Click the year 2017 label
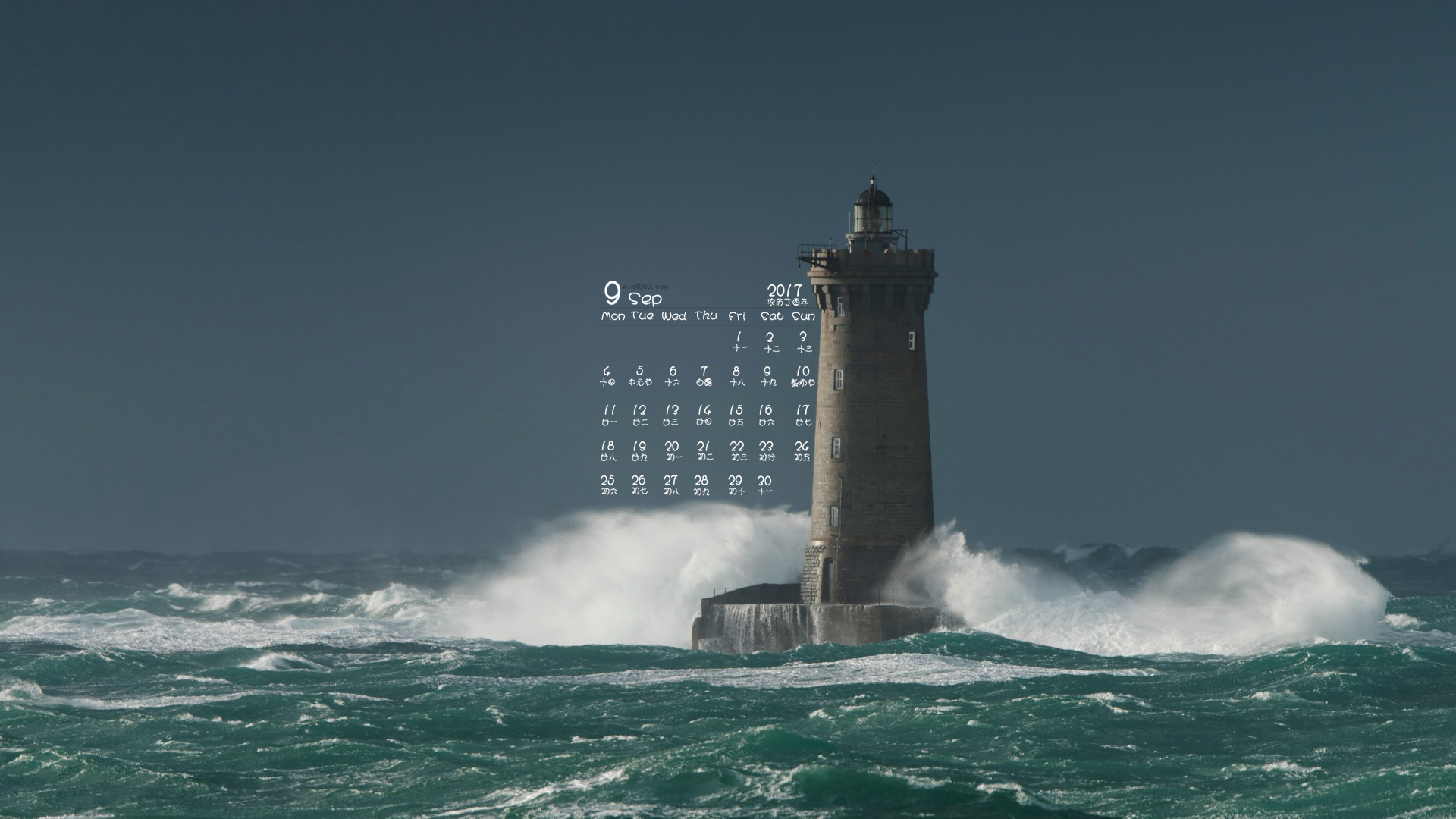Image resolution: width=1456 pixels, height=819 pixels. [785, 290]
